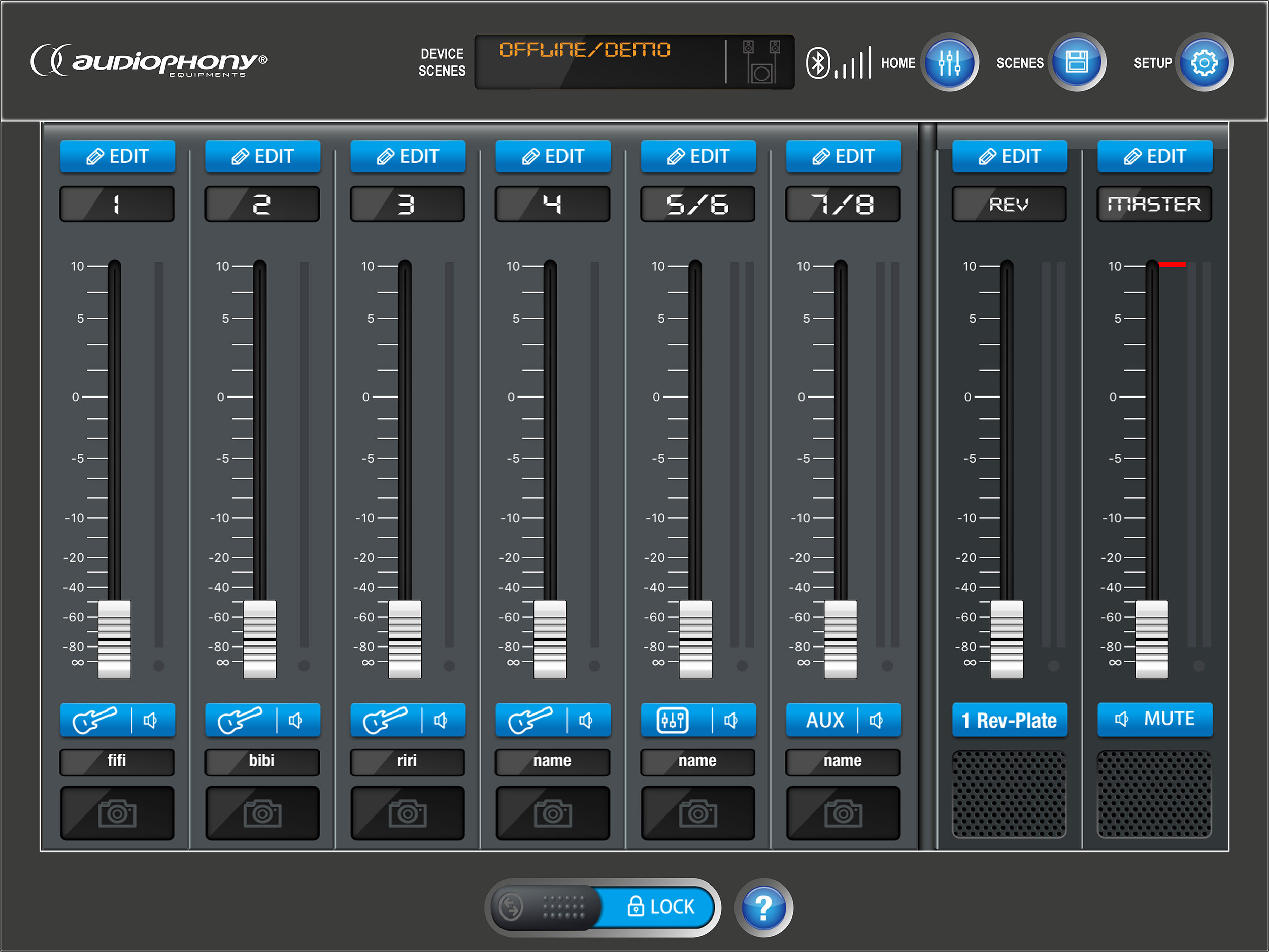
Task: Mute channel 2 with its speaker icon
Action: (295, 720)
